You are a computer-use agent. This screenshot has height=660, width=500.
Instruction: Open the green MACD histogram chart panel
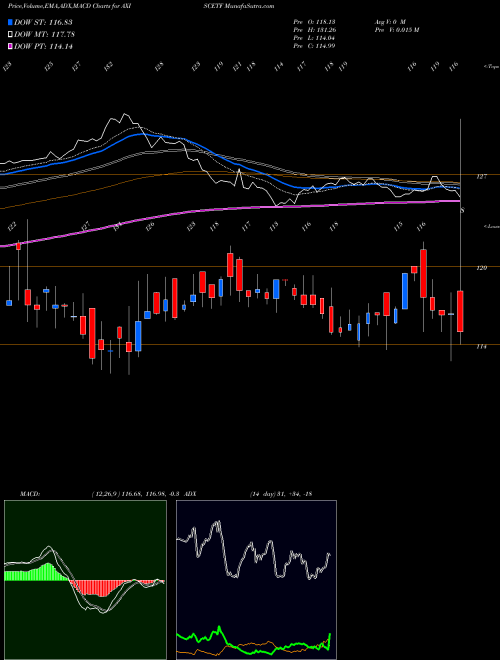click(x=85, y=580)
